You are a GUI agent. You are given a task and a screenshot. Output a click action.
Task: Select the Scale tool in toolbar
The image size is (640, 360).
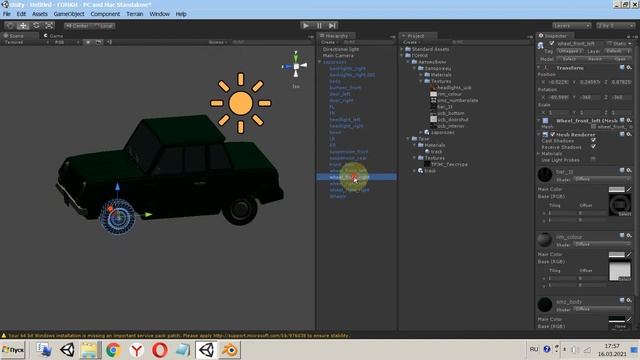[49, 26]
